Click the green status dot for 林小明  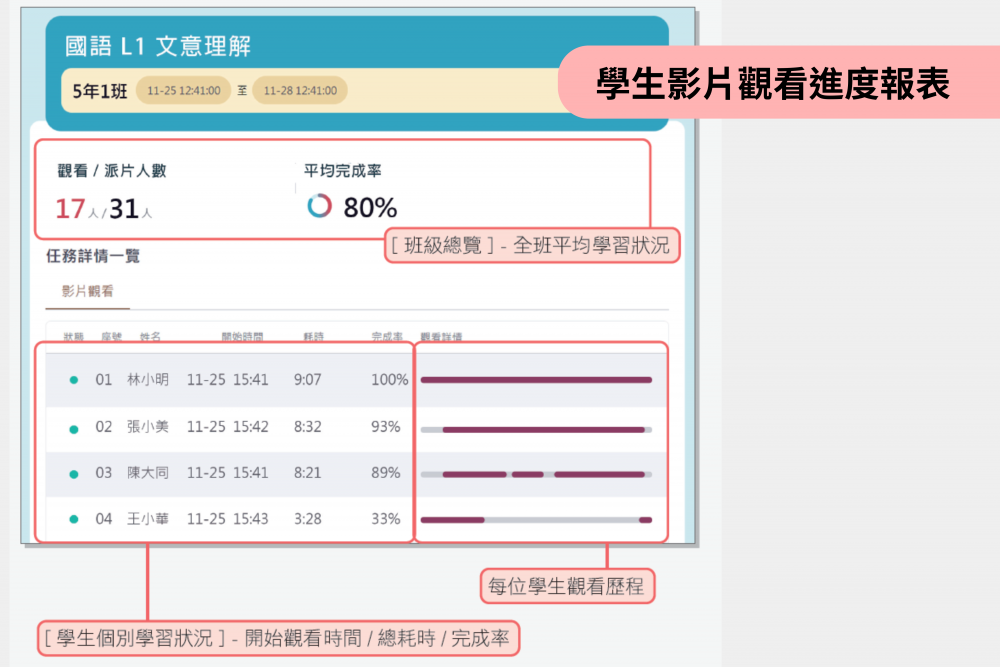click(73, 380)
